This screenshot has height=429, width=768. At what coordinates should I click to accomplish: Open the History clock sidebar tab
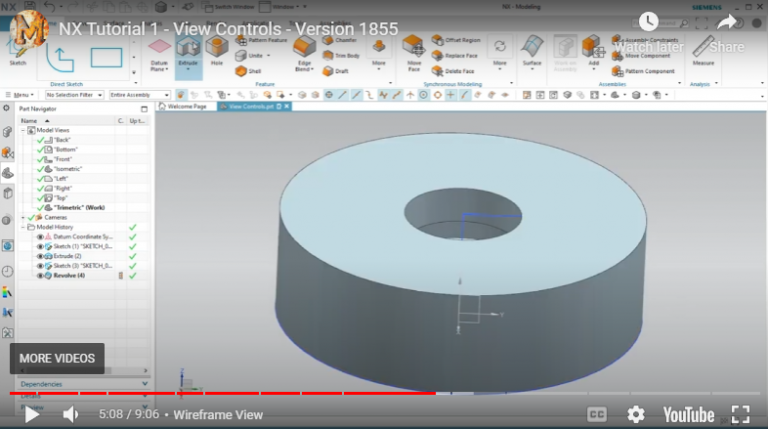point(7,271)
